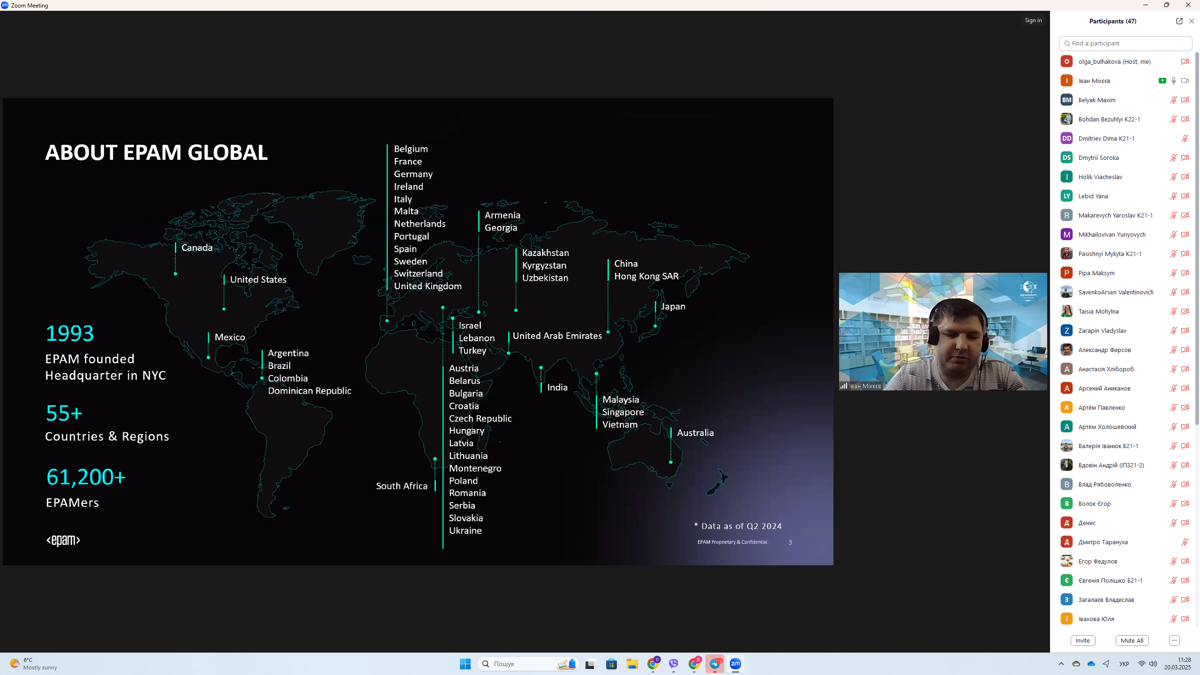Toggle Pipa Maksym's muted microphone
Viewport: 1200px width, 675px height.
coord(1174,273)
